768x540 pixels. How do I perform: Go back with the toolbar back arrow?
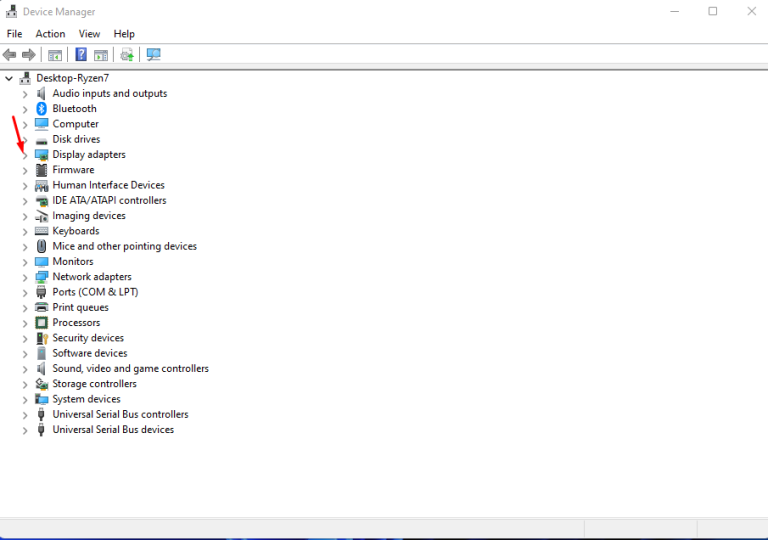9,55
